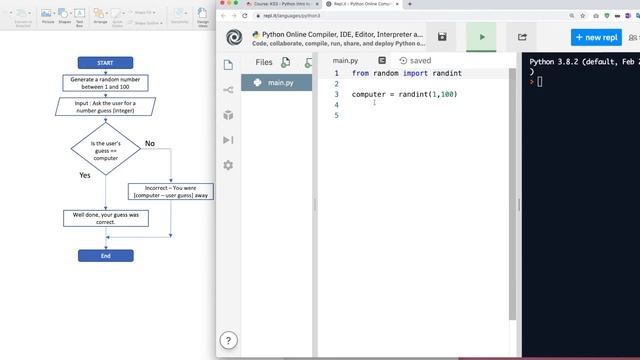Click the No label on the flowchart
Viewport: 640px width, 360px height.
point(150,143)
